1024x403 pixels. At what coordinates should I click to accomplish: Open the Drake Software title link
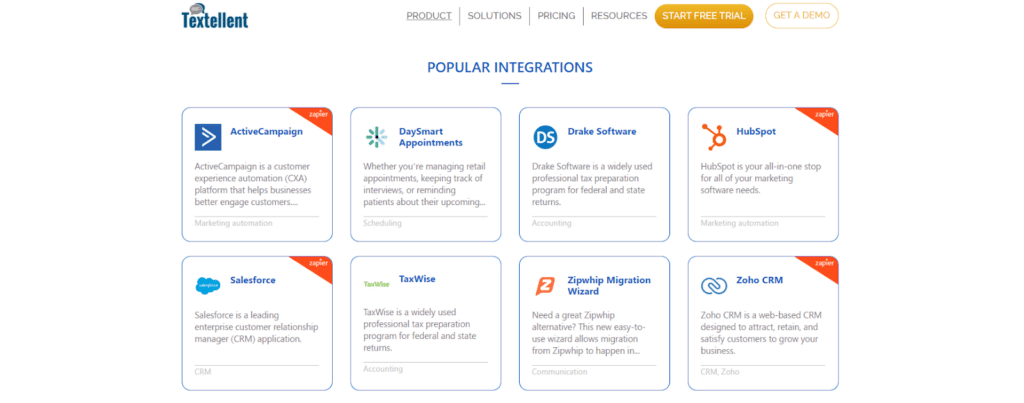601,131
